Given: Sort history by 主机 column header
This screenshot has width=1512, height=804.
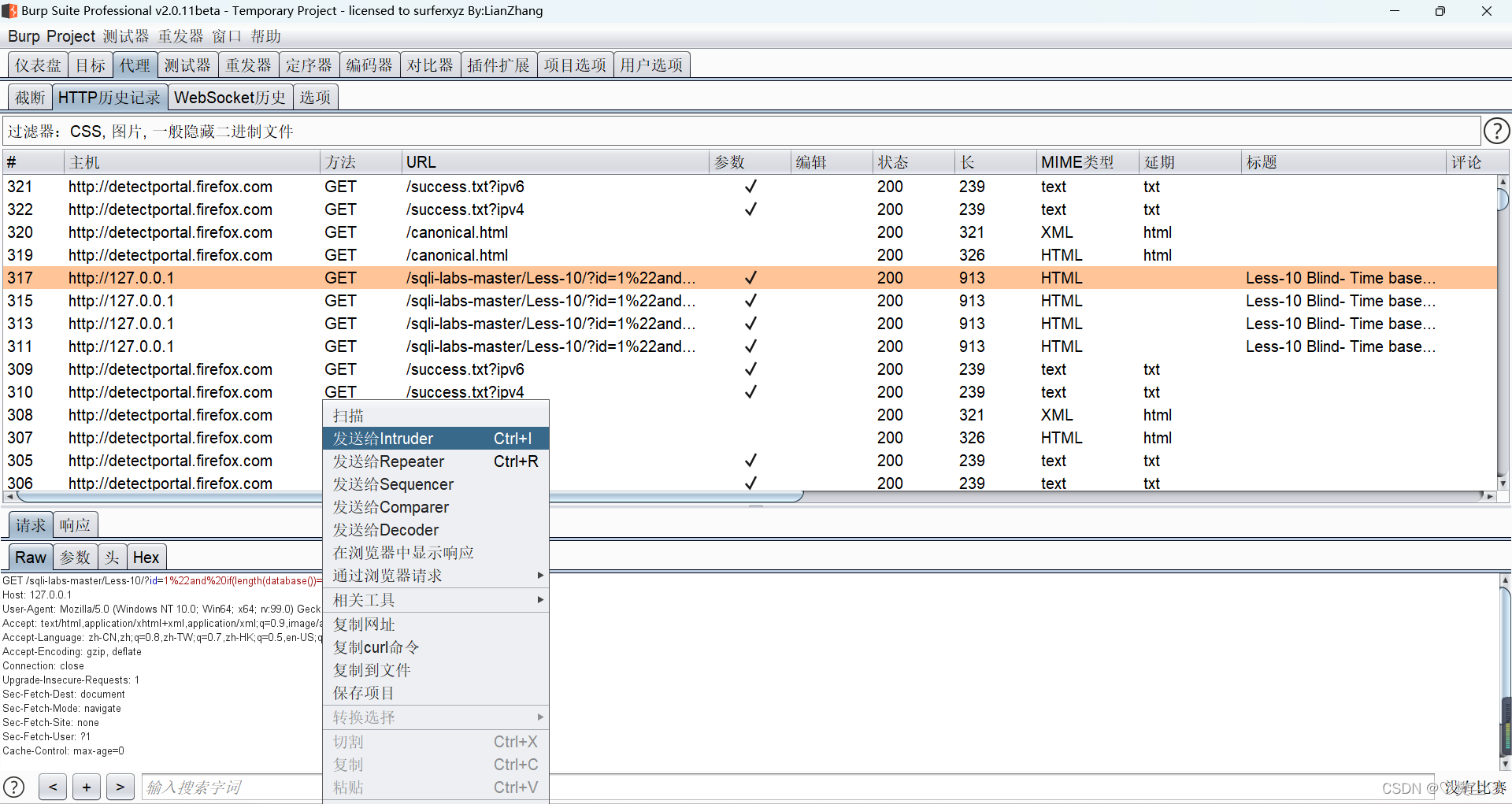Looking at the screenshot, I should click(191, 162).
